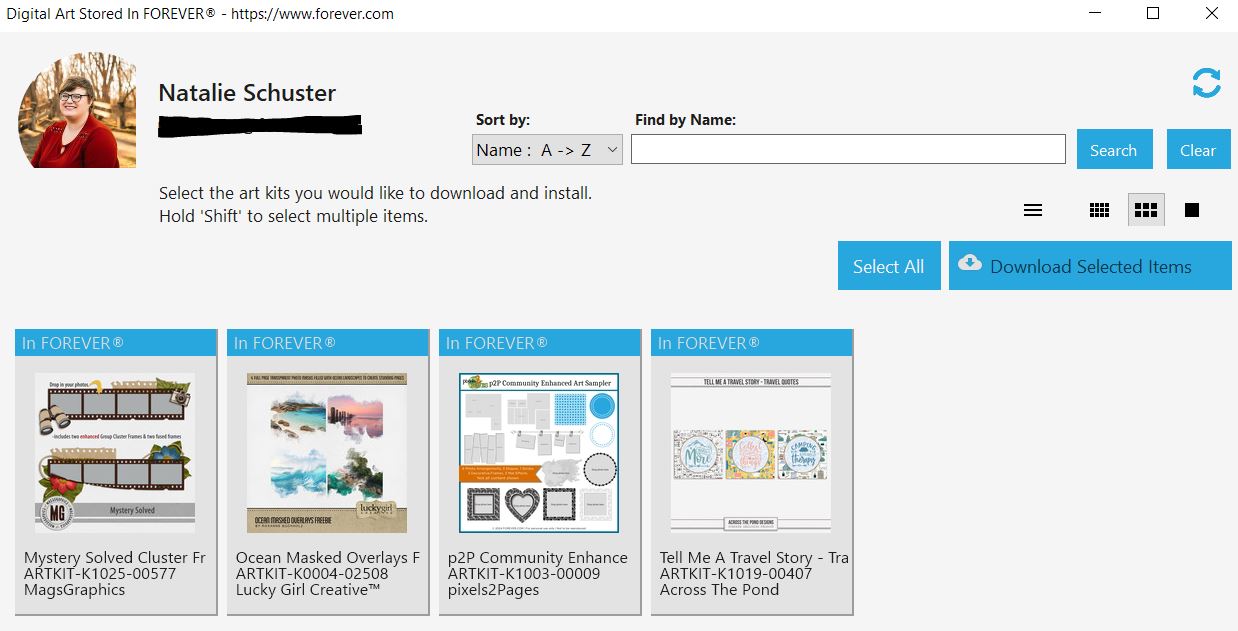The height and width of the screenshot is (631, 1238).
Task: Click the MagsGraphics designer name
Action: coord(75,590)
